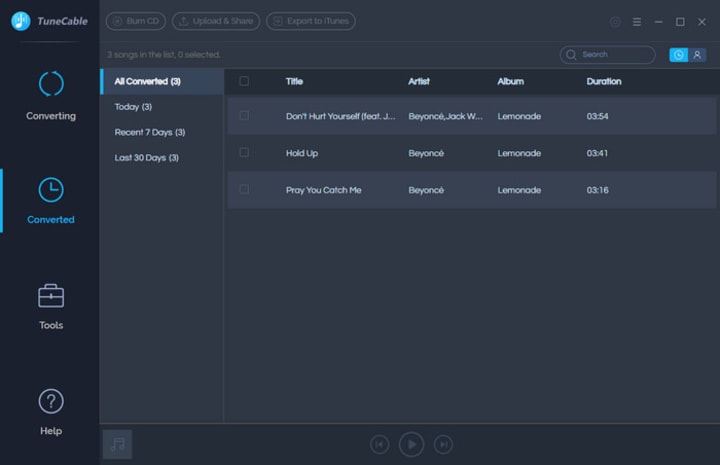720x465 pixels.
Task: Click the Burn CD button
Action: [x=136, y=21]
